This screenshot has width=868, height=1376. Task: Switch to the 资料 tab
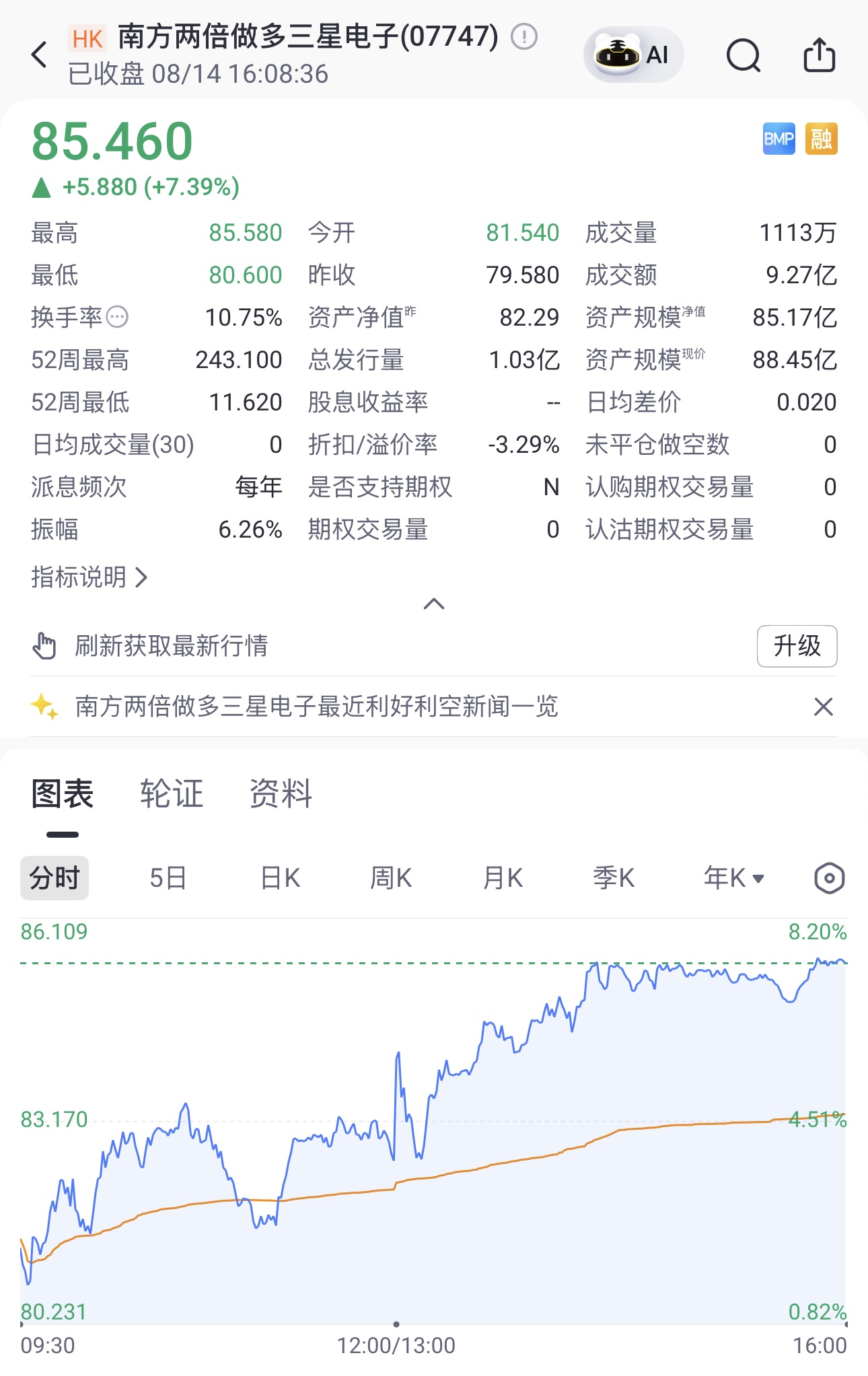pyautogui.click(x=281, y=794)
